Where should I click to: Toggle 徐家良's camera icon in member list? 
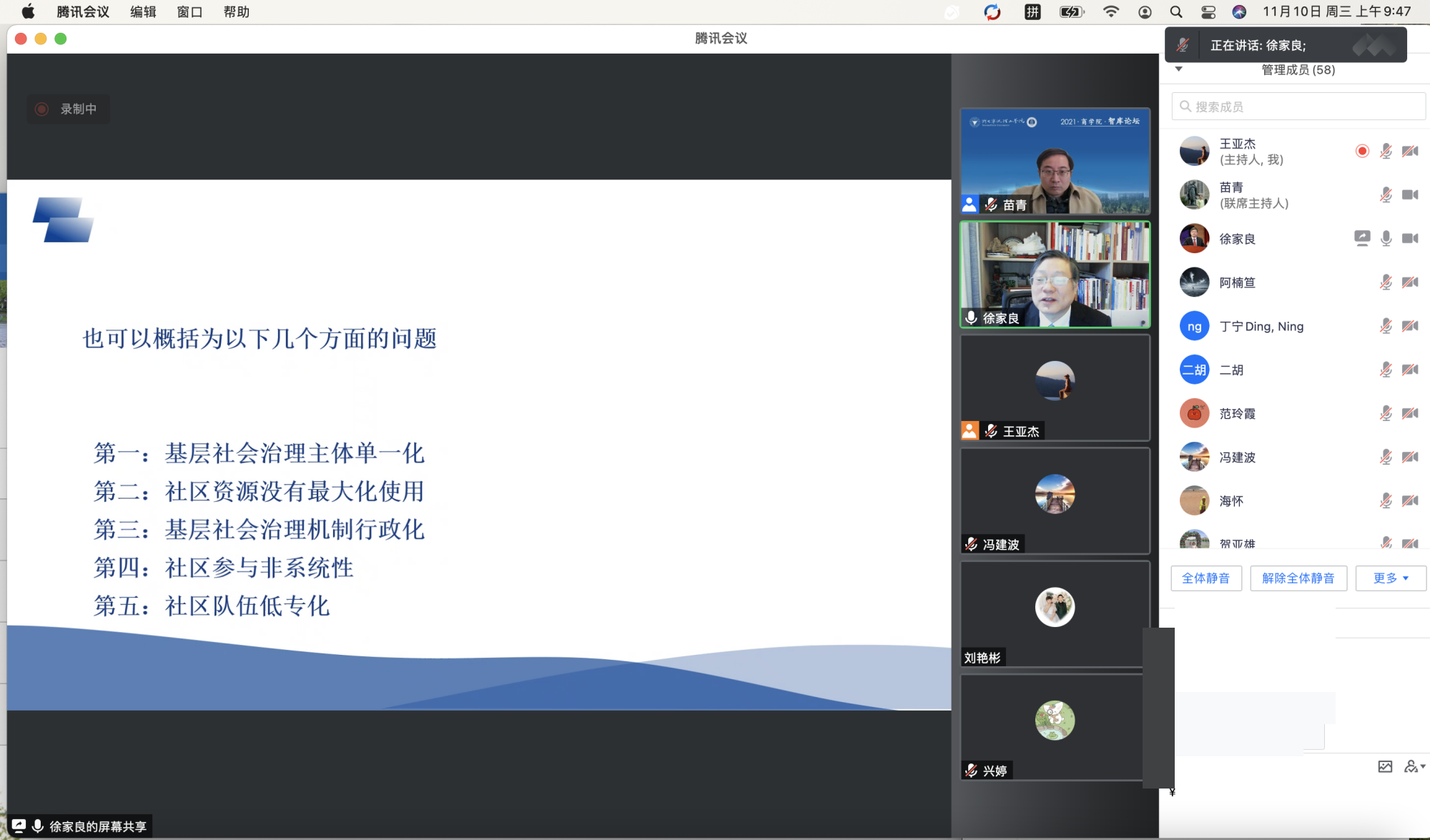pyautogui.click(x=1410, y=238)
